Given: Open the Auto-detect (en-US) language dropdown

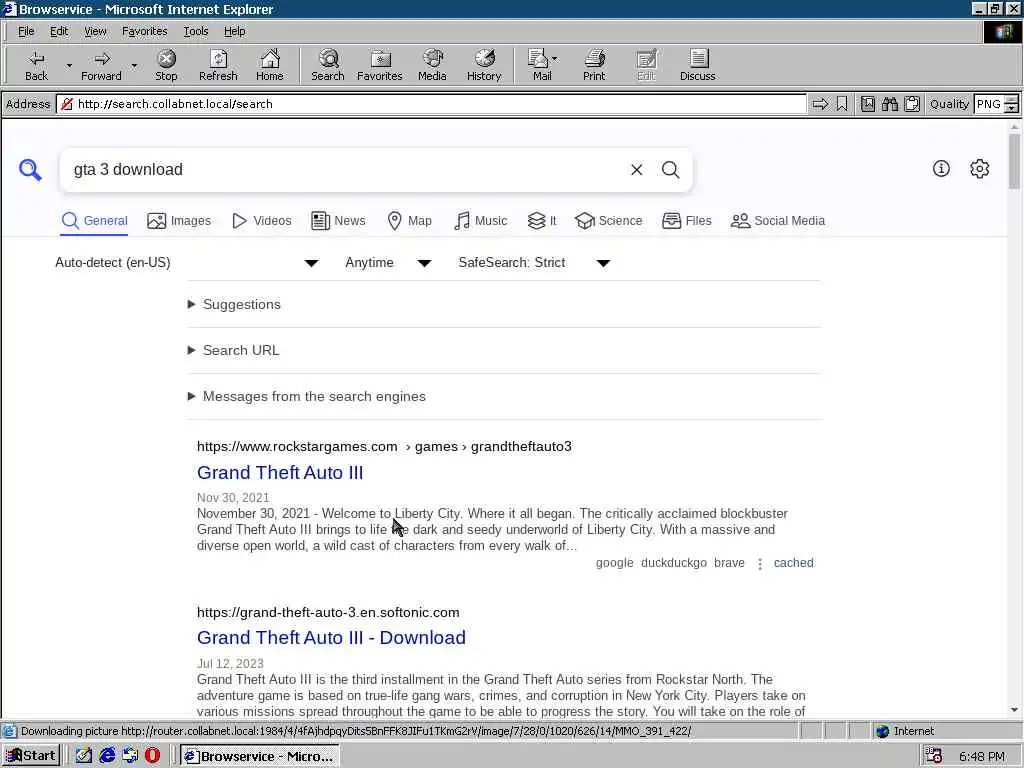Looking at the screenshot, I should [187, 263].
